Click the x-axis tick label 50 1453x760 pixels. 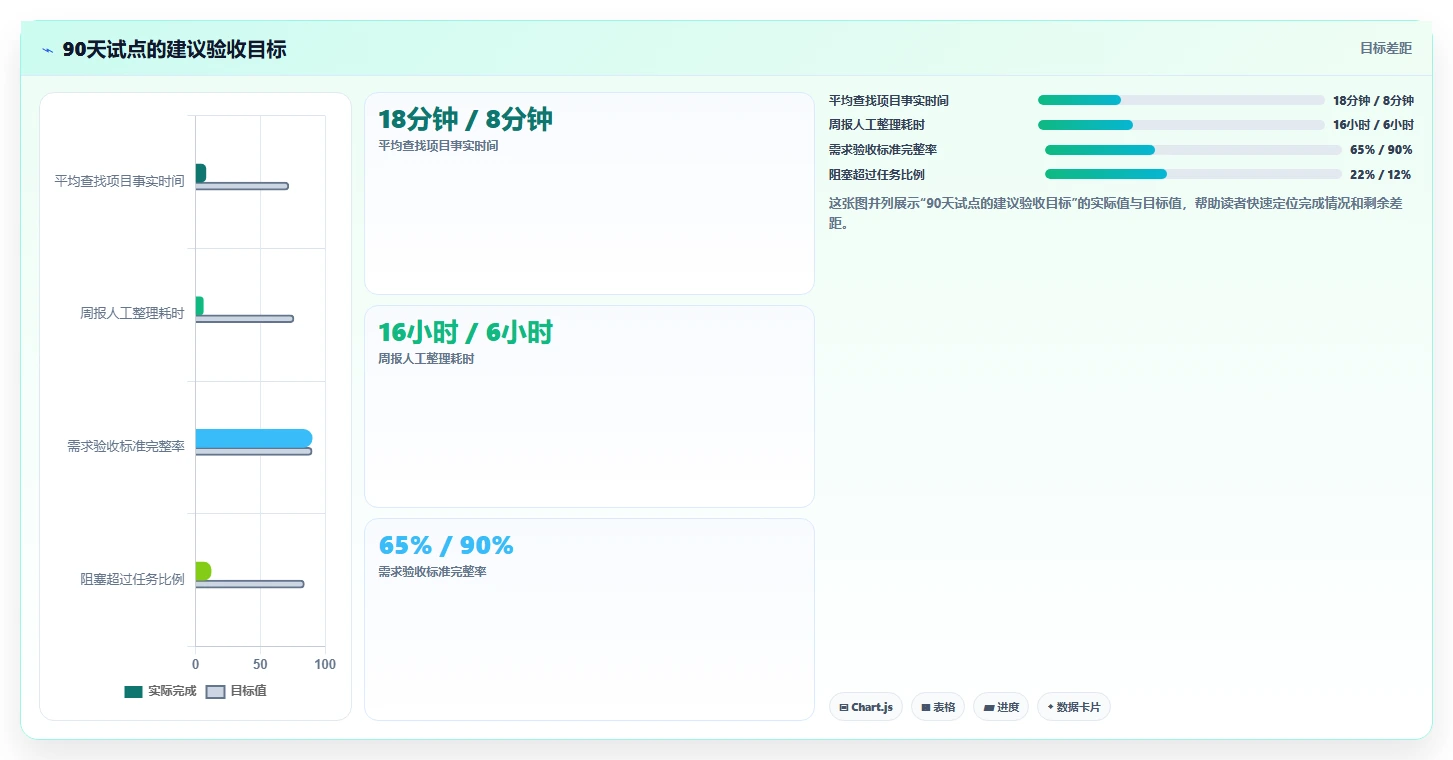(x=260, y=665)
